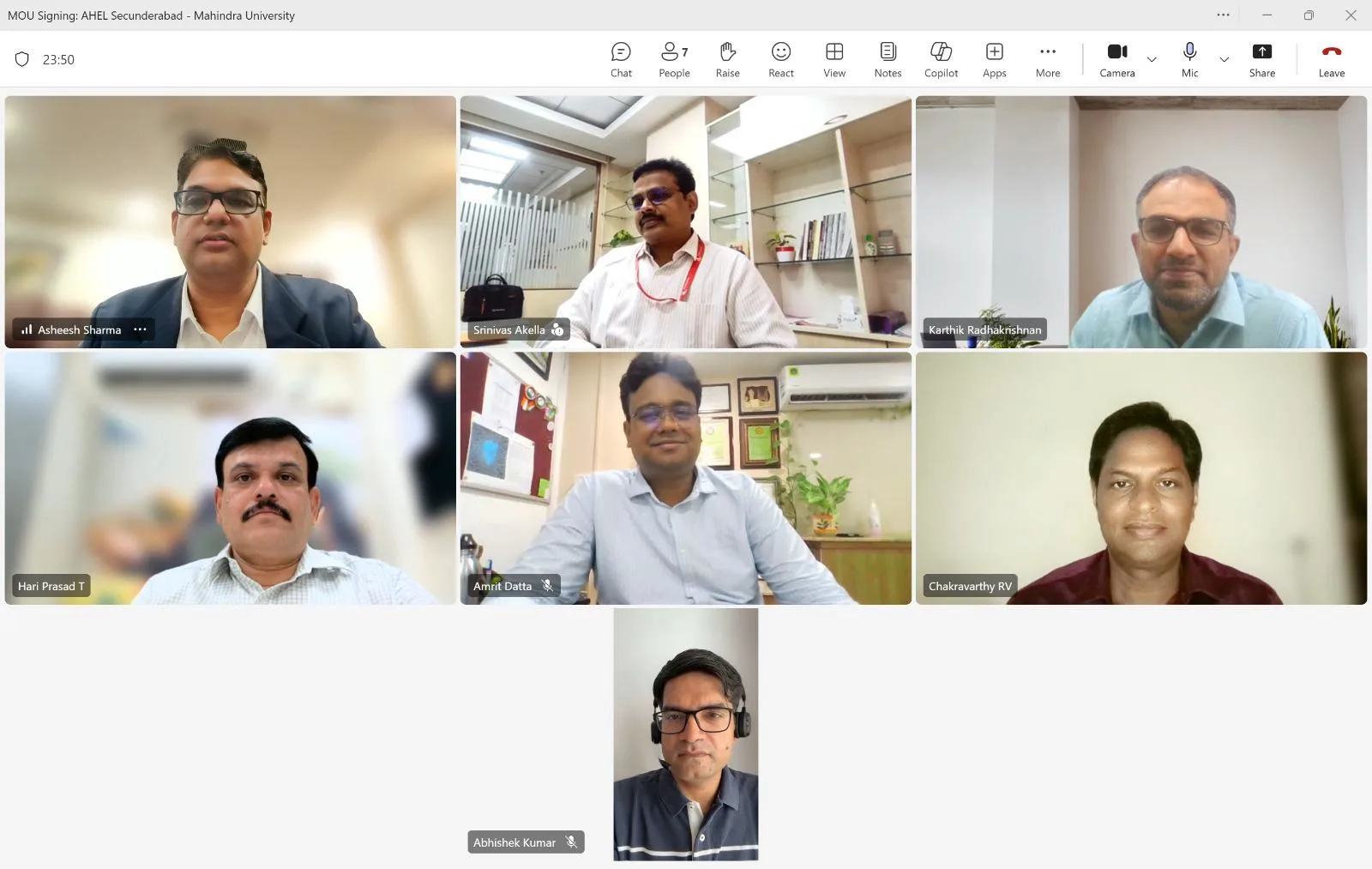The height and width of the screenshot is (869, 1372).
Task: Show the People participants list
Action: tap(674, 60)
